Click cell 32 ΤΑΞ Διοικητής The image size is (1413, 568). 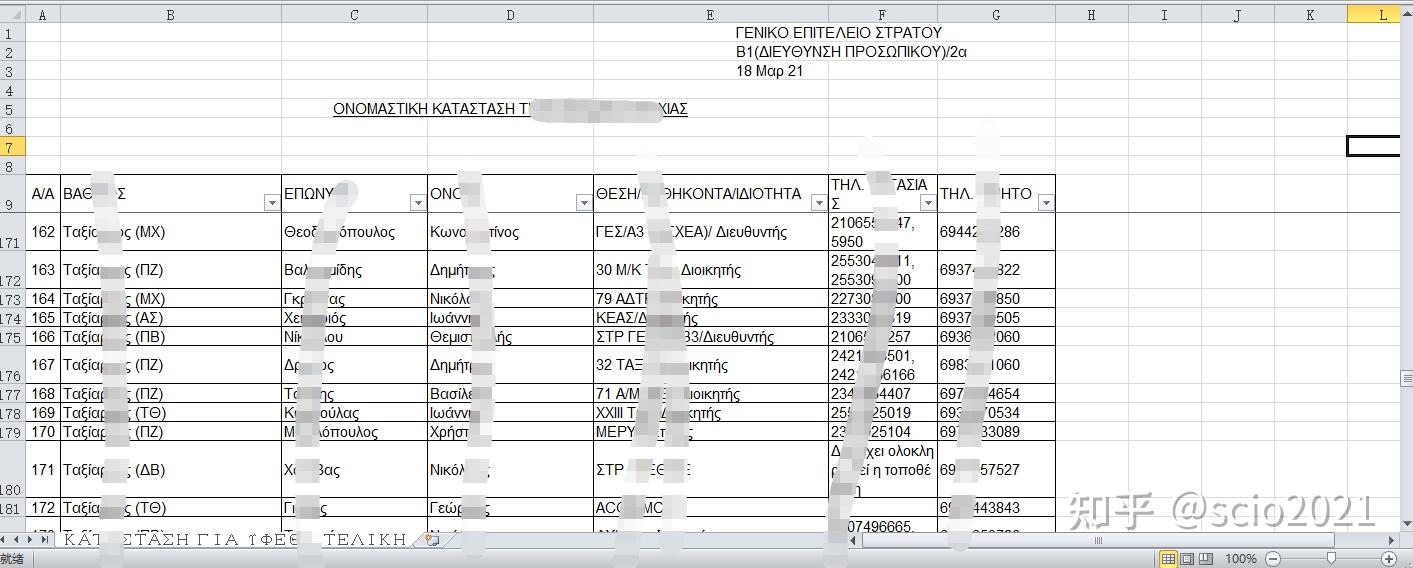point(711,365)
